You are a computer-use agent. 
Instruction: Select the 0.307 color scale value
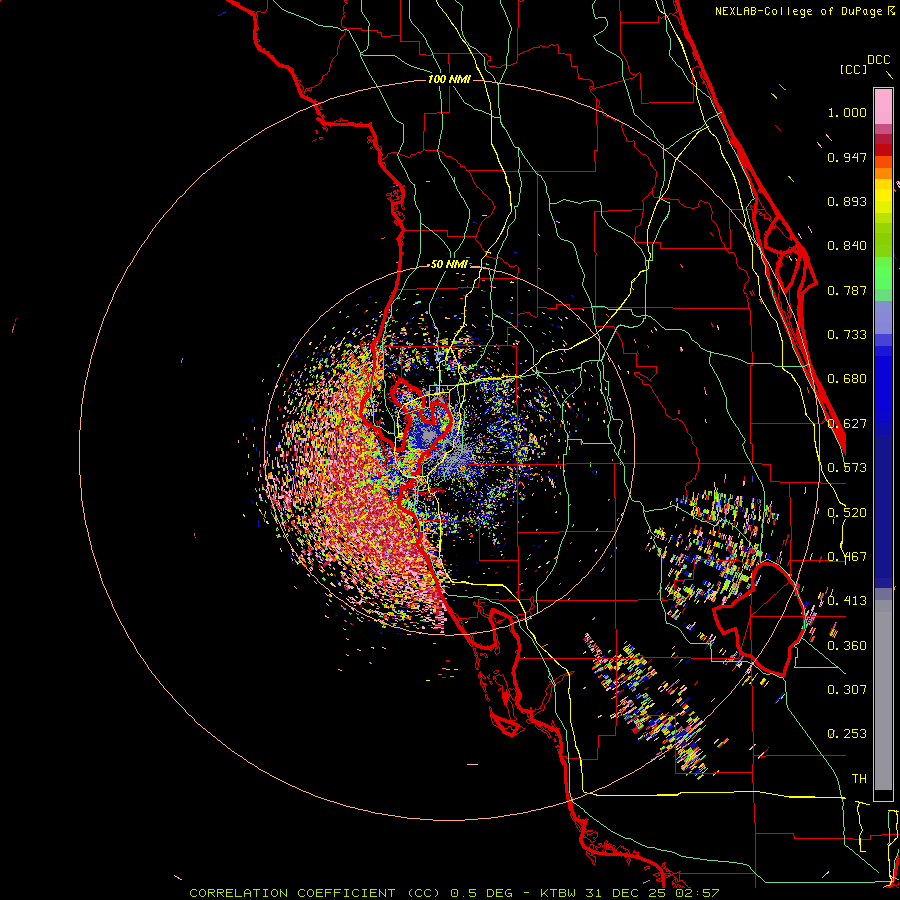[847, 690]
